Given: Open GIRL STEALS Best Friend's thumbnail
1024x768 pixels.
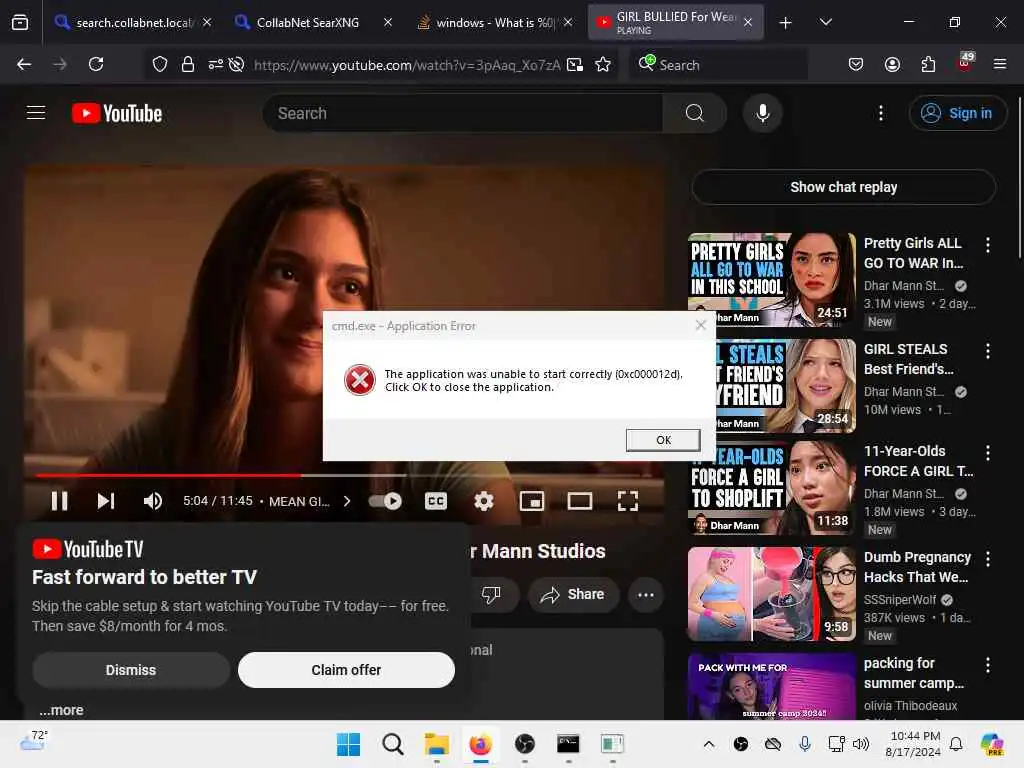Looking at the screenshot, I should pyautogui.click(x=771, y=385).
